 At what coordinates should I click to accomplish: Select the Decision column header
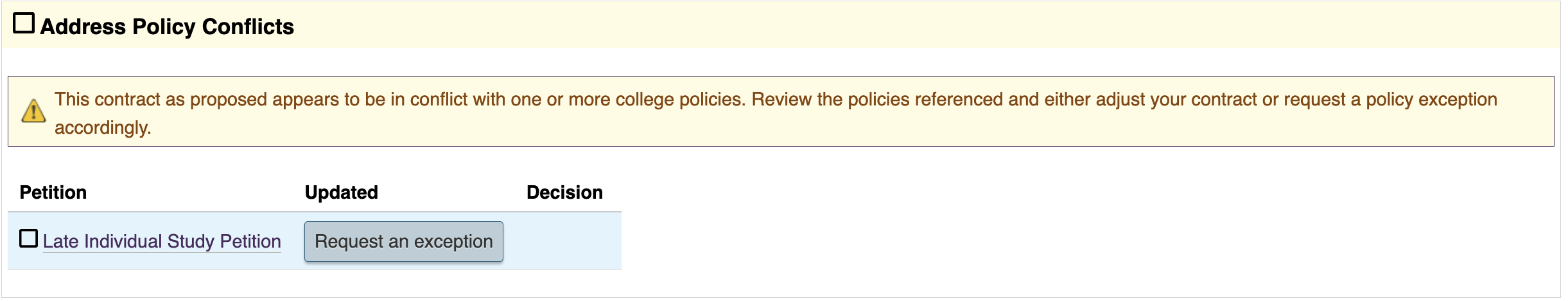(x=564, y=192)
